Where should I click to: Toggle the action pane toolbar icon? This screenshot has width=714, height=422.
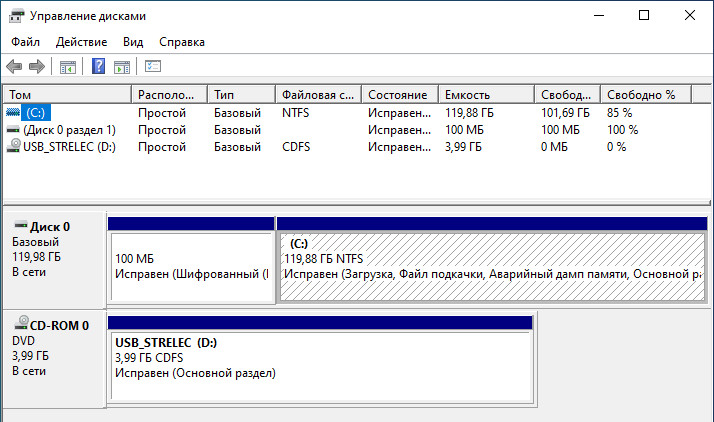122,67
